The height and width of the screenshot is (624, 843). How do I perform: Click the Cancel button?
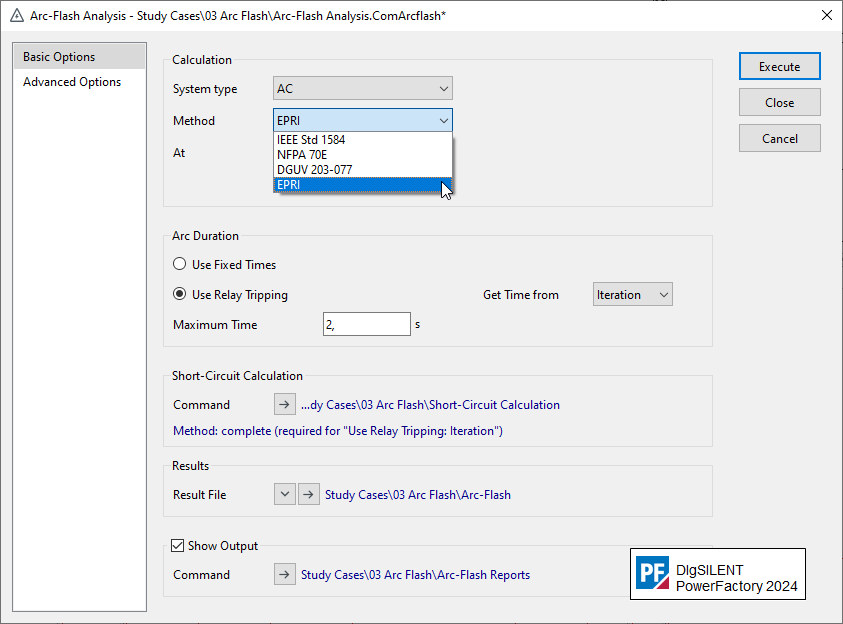(x=779, y=138)
